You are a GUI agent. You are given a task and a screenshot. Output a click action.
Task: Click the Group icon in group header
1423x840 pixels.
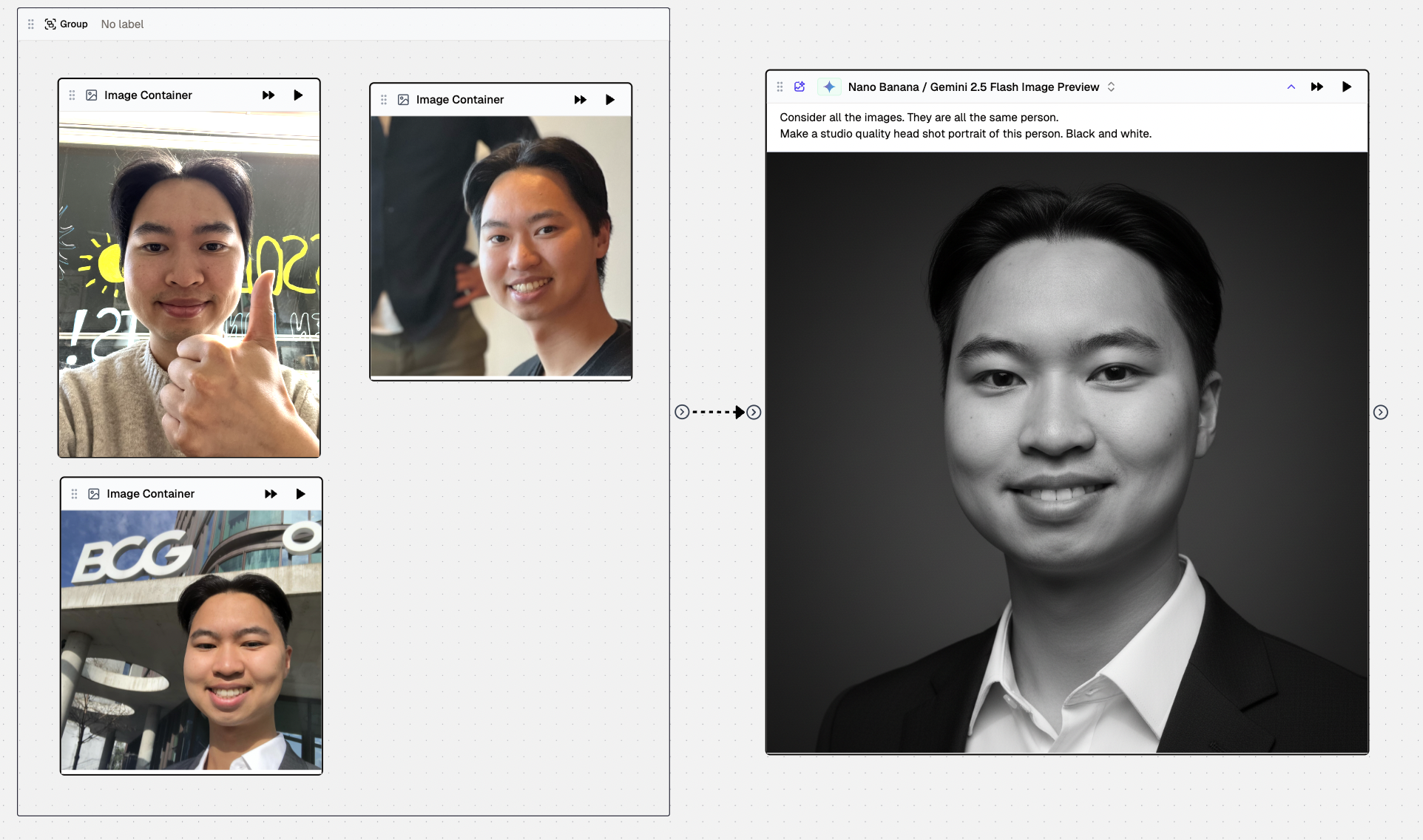pyautogui.click(x=50, y=24)
